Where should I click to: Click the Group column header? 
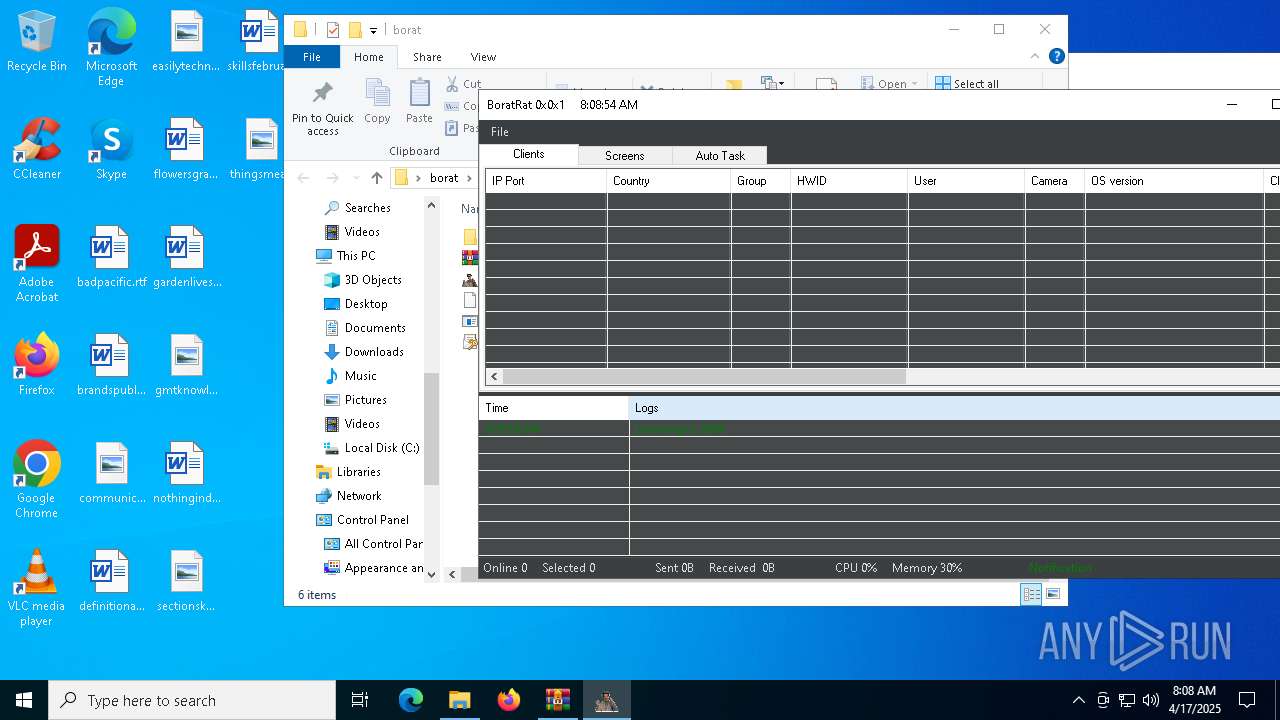pos(761,181)
